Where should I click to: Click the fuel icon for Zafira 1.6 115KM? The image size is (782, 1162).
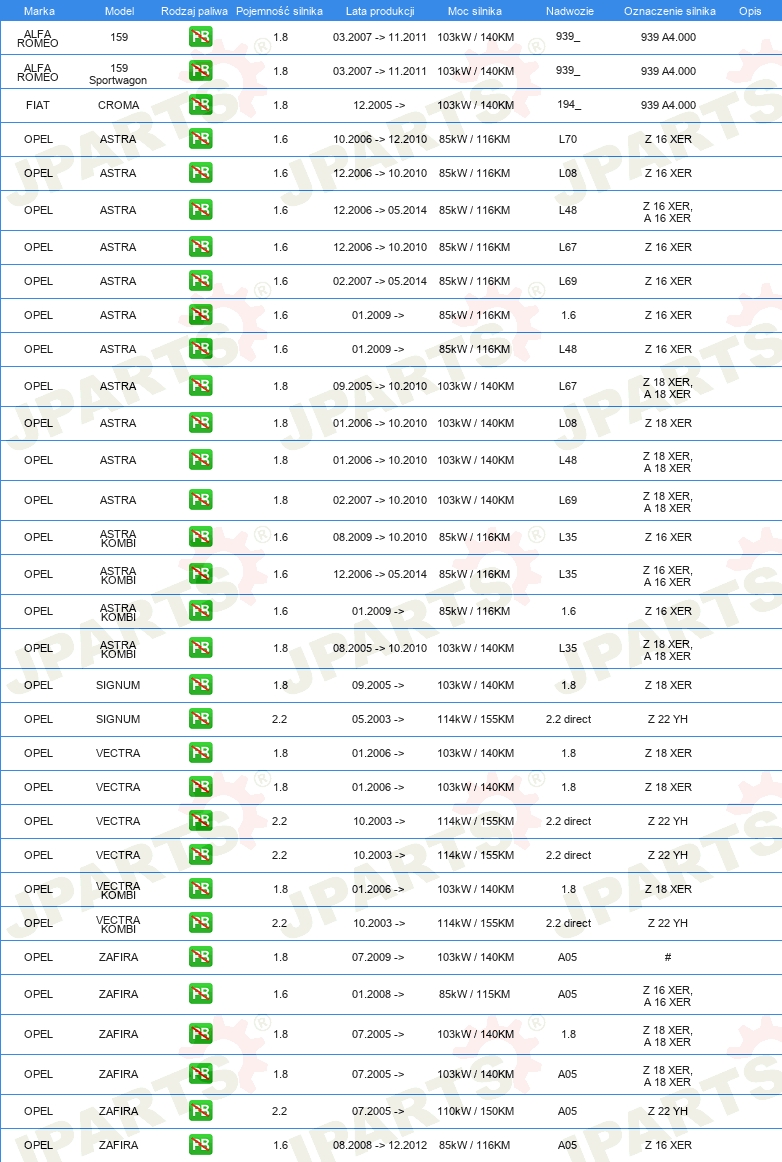point(200,995)
